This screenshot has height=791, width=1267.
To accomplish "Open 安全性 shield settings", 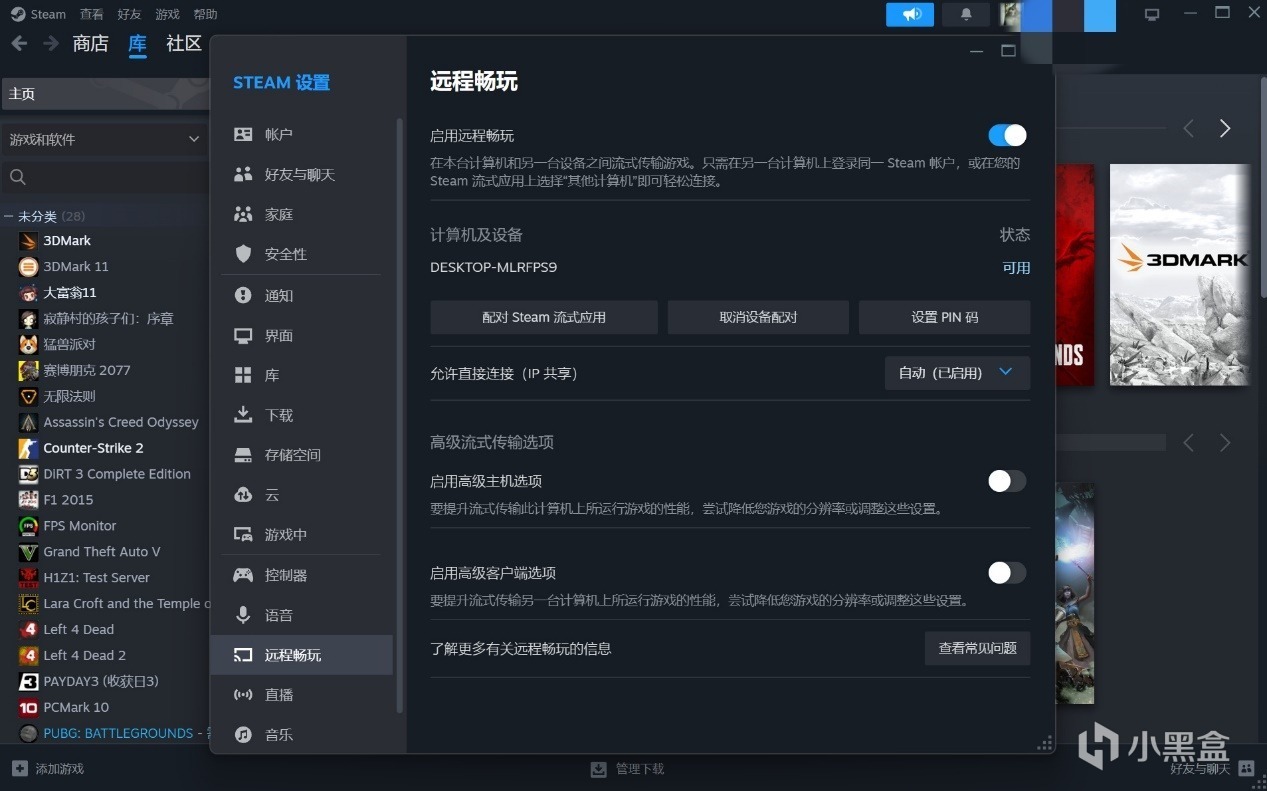I will click(x=301, y=254).
